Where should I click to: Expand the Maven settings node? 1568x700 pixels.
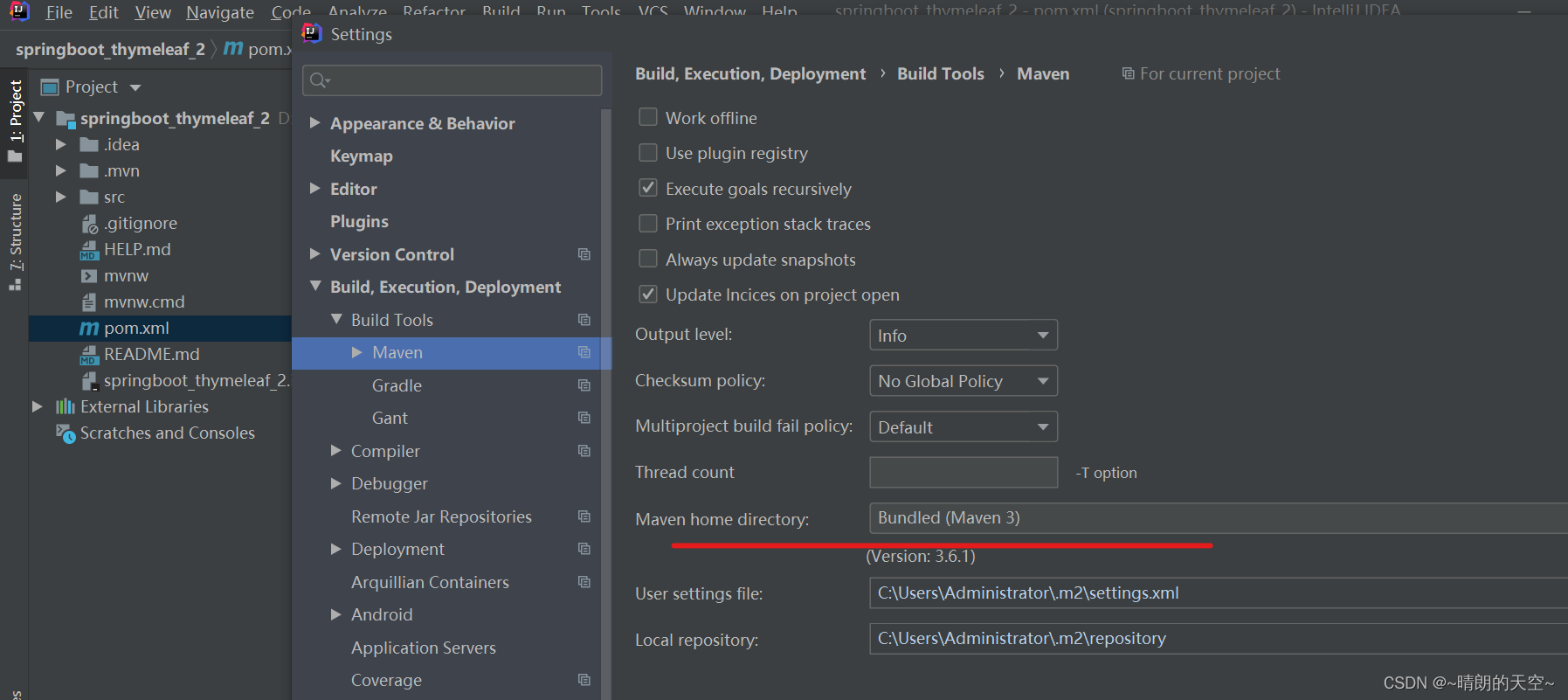coord(357,352)
